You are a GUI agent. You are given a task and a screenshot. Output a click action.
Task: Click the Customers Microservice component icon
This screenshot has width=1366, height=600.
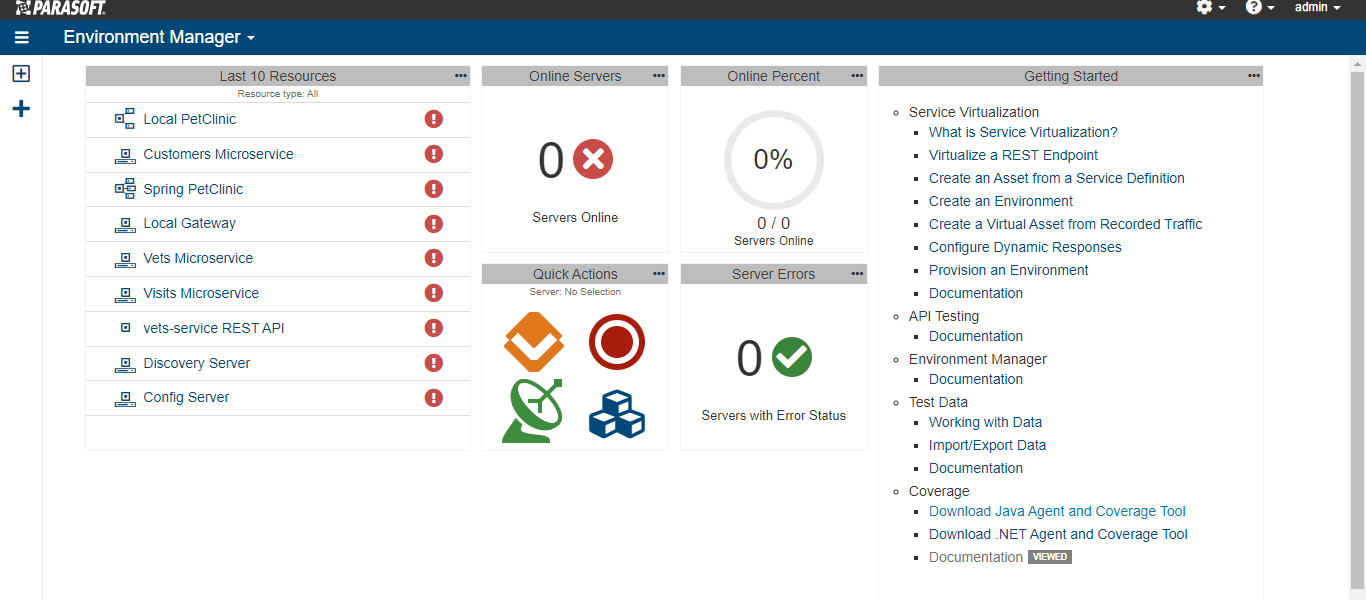(x=125, y=155)
